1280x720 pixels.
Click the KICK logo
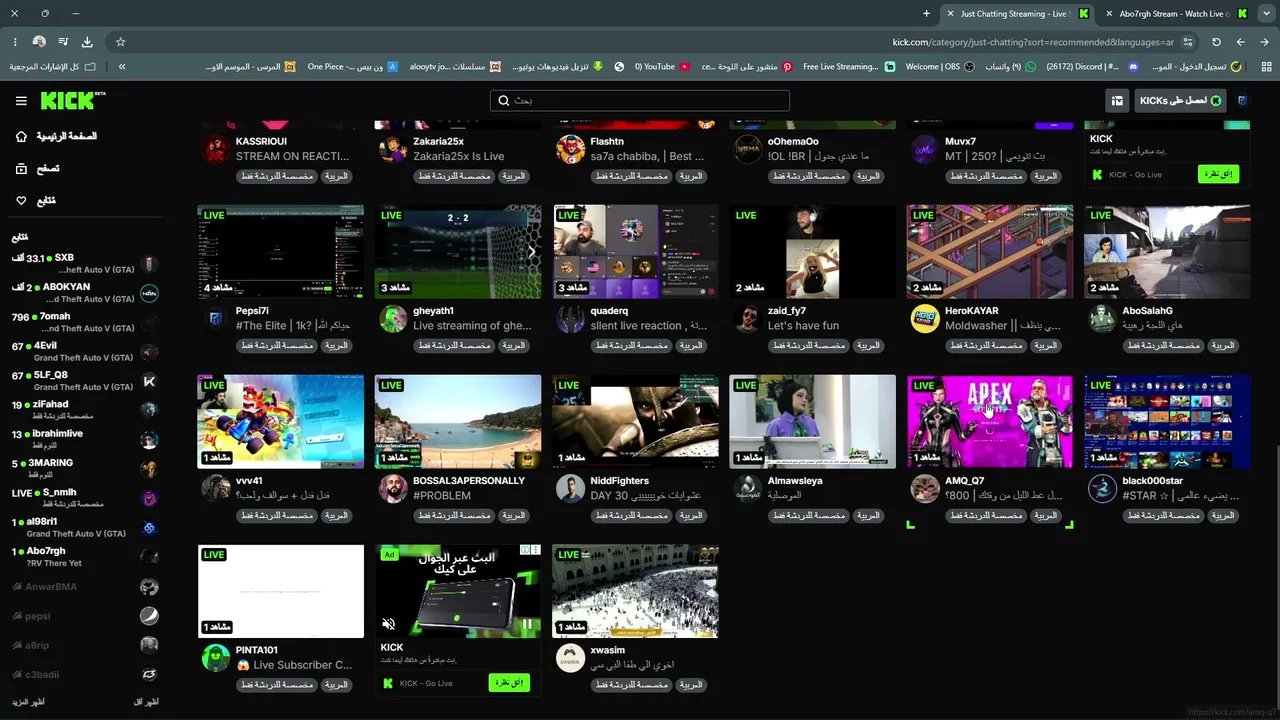(x=72, y=100)
